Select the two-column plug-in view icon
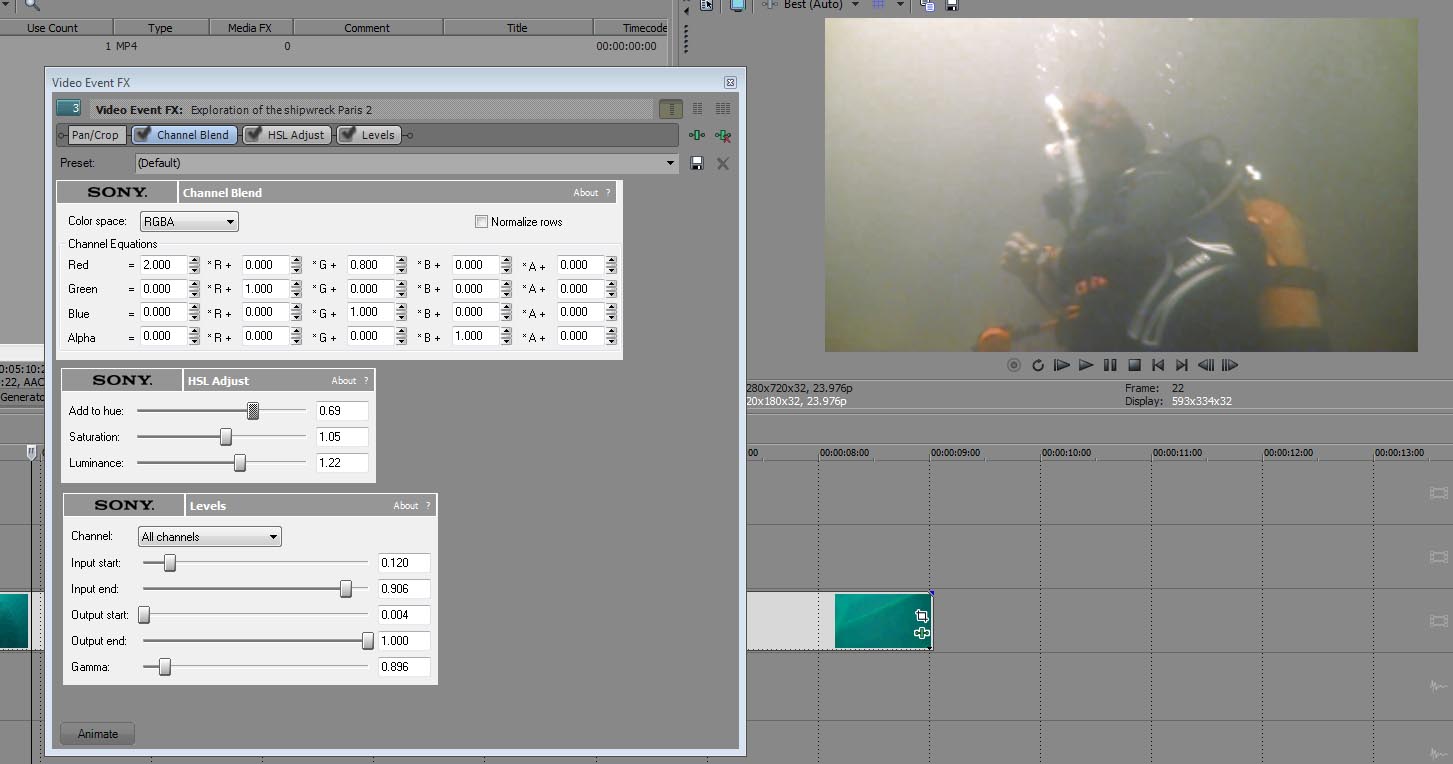 (x=697, y=109)
